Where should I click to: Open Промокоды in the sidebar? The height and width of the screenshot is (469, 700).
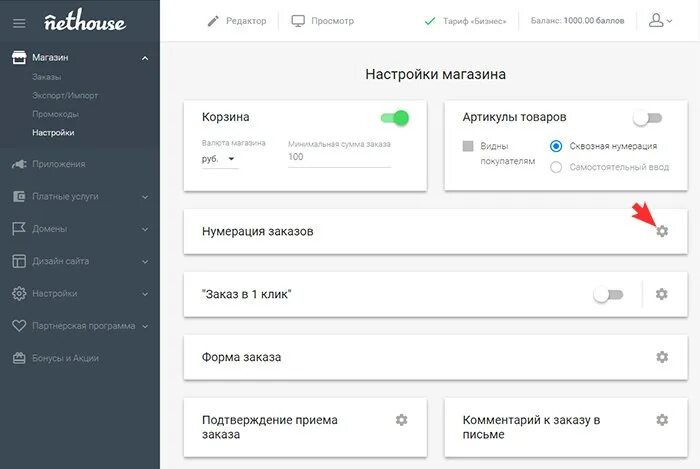(x=55, y=114)
